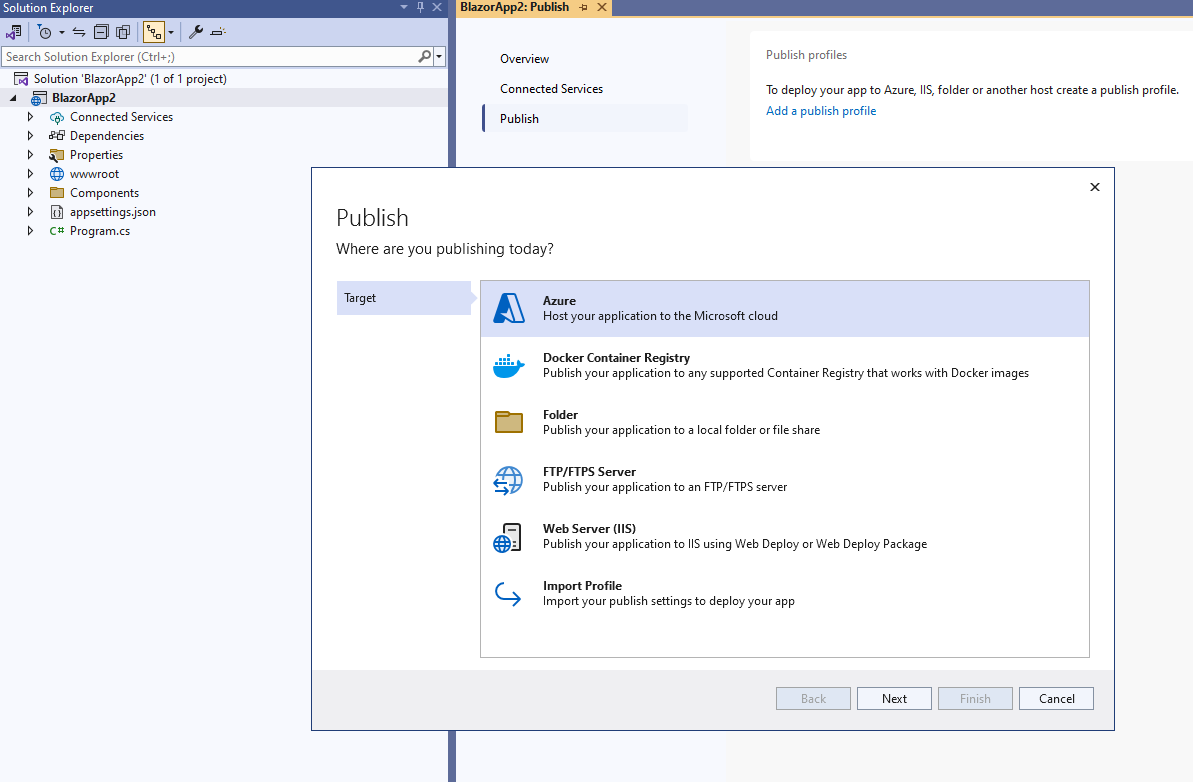Image resolution: width=1193 pixels, height=782 pixels.
Task: Open Properties via the wrench icon
Action: [x=196, y=32]
